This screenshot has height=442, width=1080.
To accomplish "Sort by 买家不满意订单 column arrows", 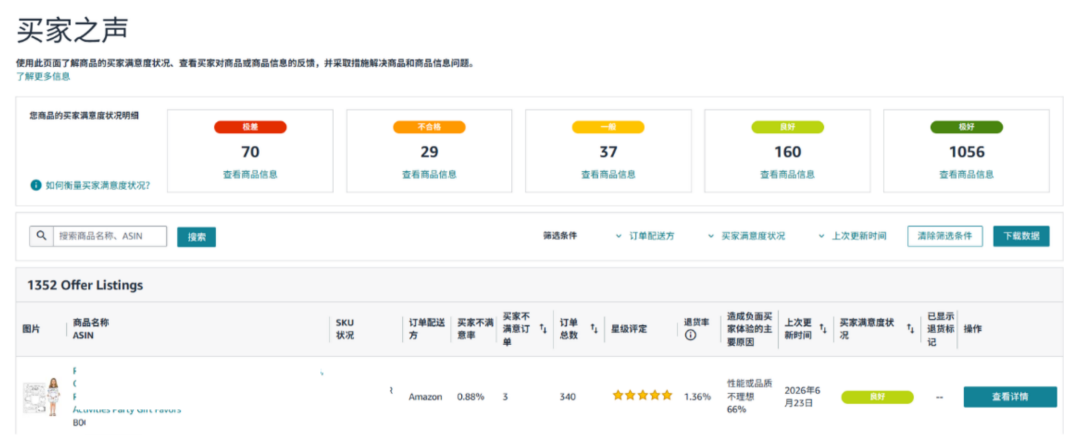I will tap(543, 329).
